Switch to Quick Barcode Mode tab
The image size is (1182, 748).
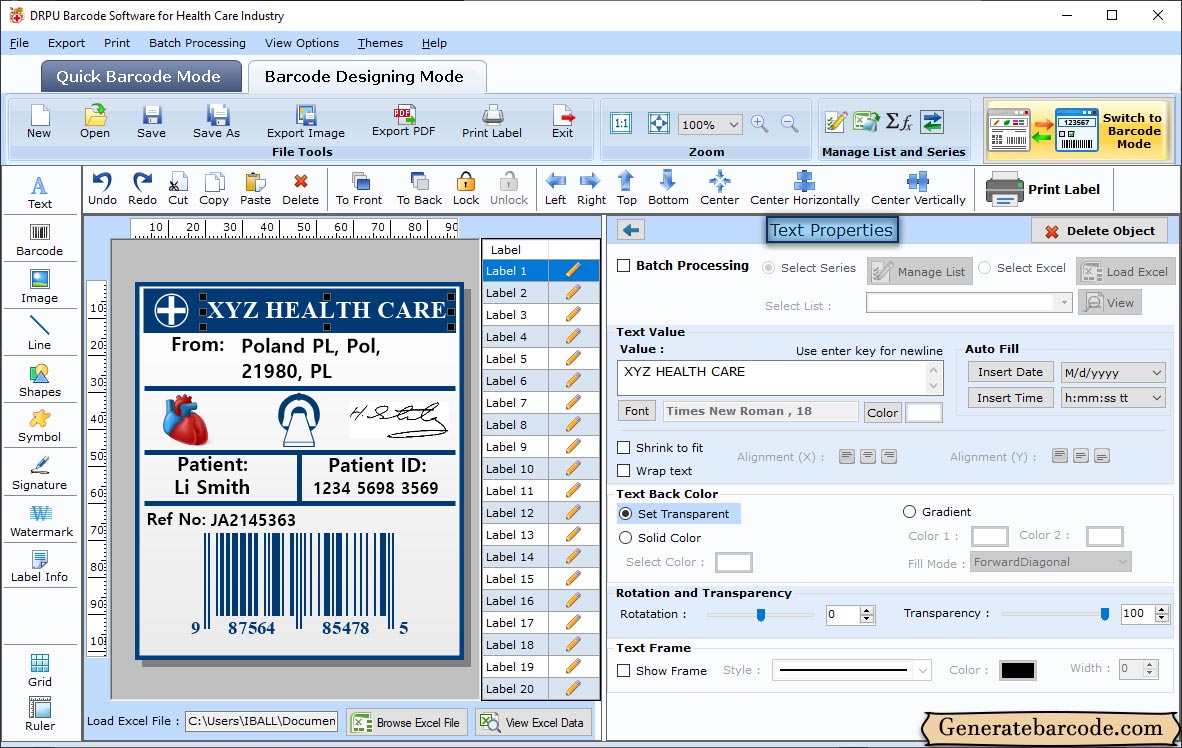tap(139, 76)
